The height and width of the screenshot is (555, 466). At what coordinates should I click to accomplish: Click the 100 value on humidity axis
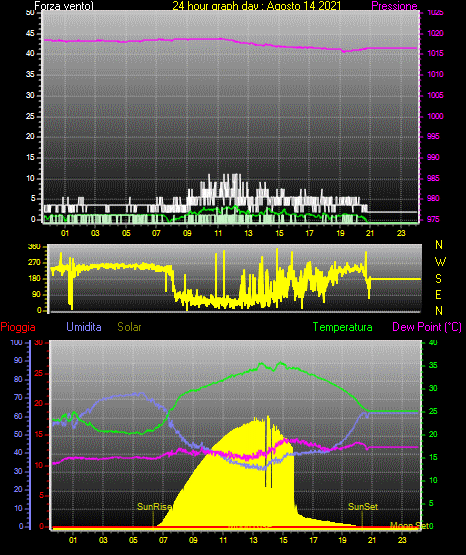[x=17, y=342]
